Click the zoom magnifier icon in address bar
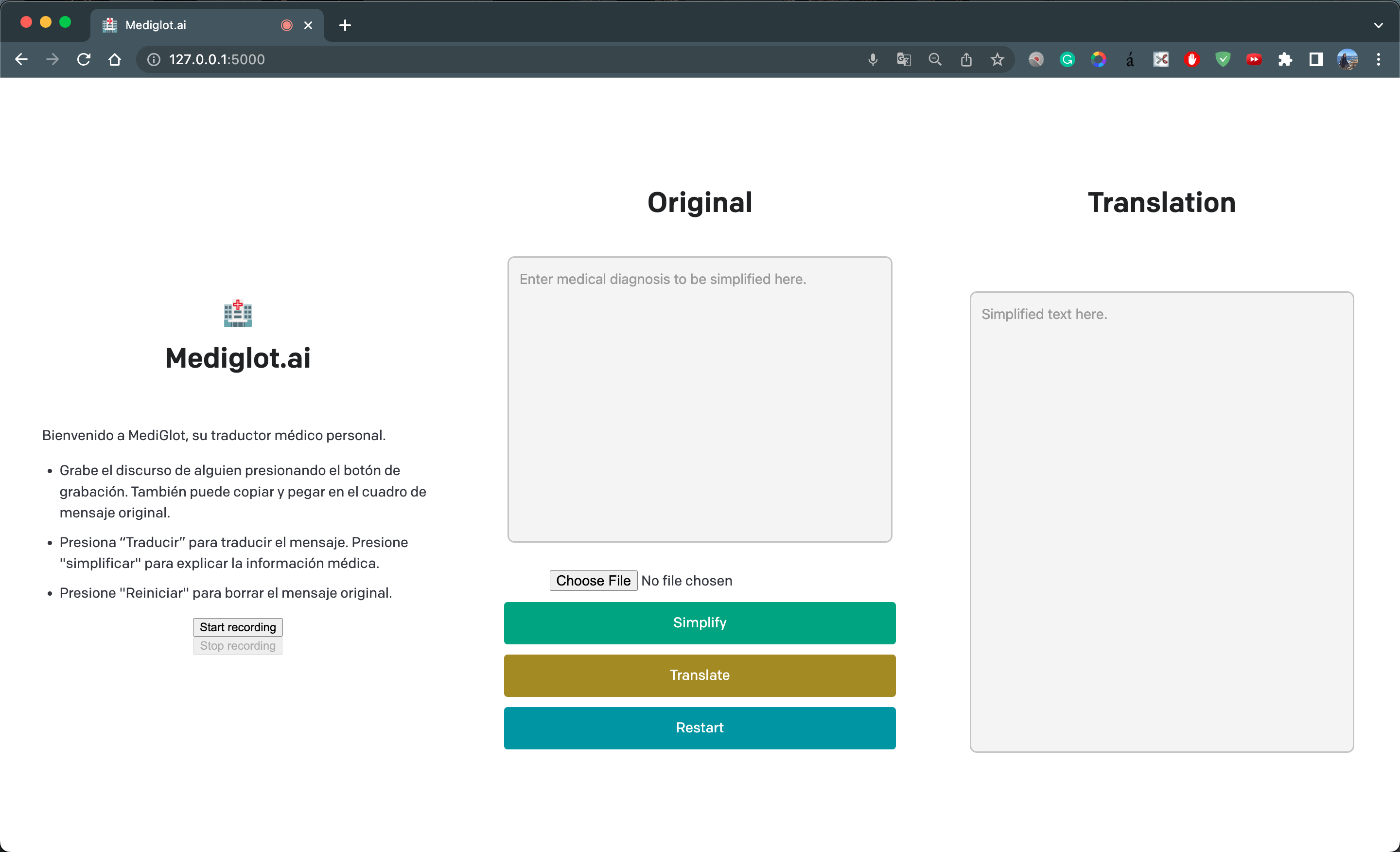Image resolution: width=1400 pixels, height=852 pixels. (935, 59)
